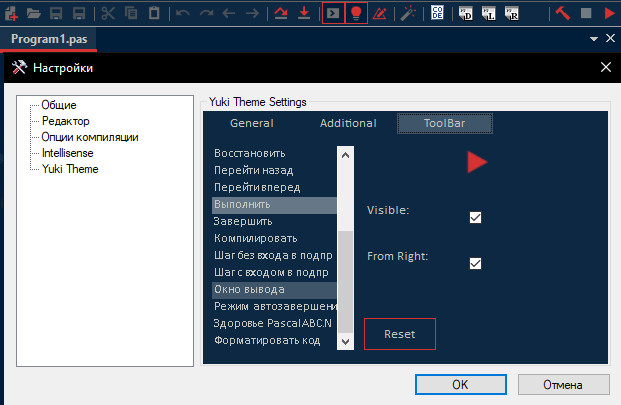Select Перейти вперед in the list

point(274,187)
